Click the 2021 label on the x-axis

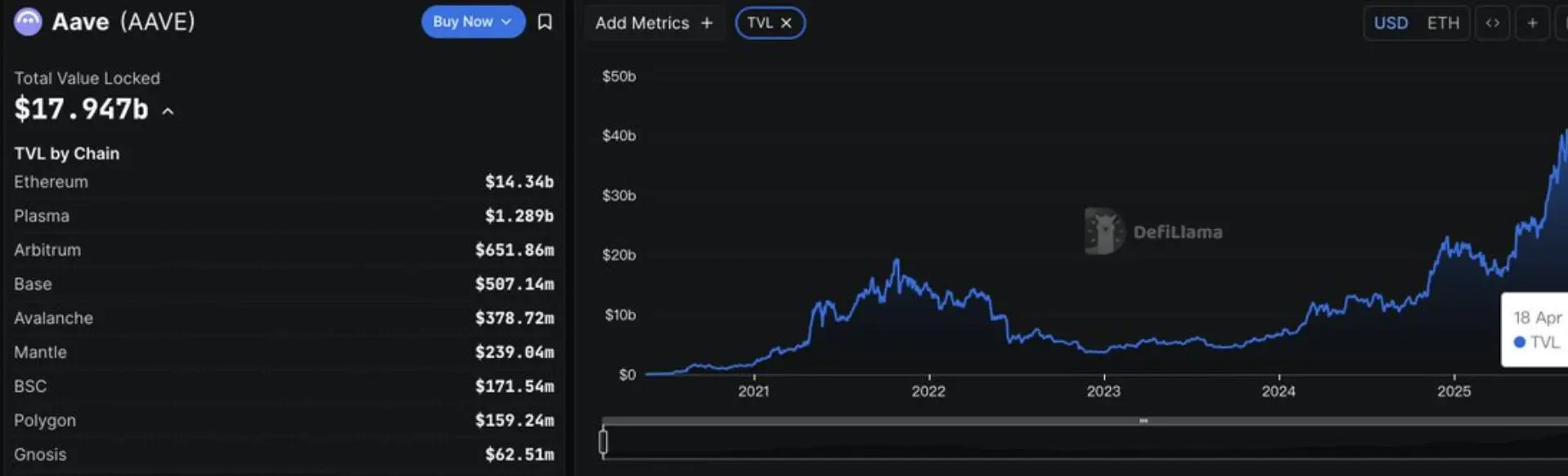point(753,391)
